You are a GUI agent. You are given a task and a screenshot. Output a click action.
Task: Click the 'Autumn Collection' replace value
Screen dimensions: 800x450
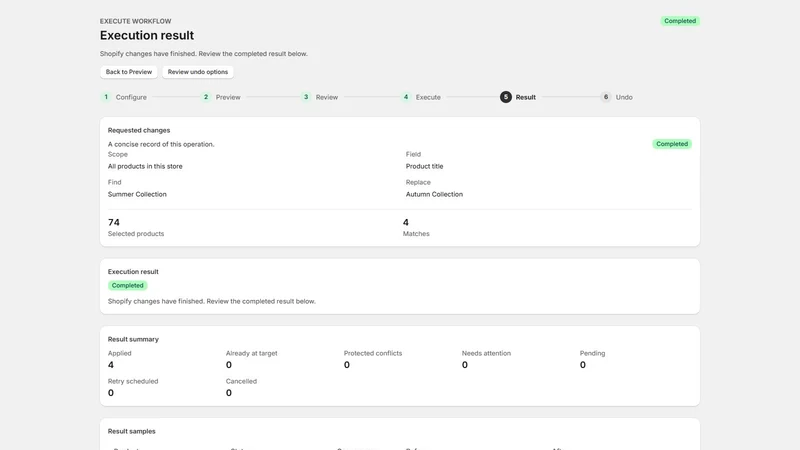coord(434,194)
